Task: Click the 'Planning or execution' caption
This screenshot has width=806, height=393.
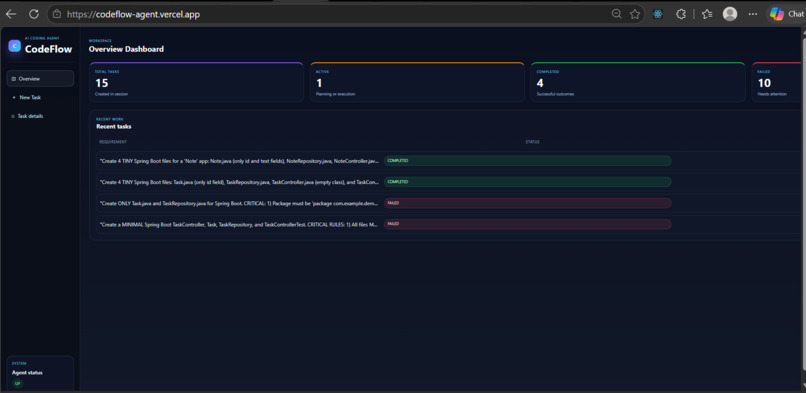Action: click(335, 94)
